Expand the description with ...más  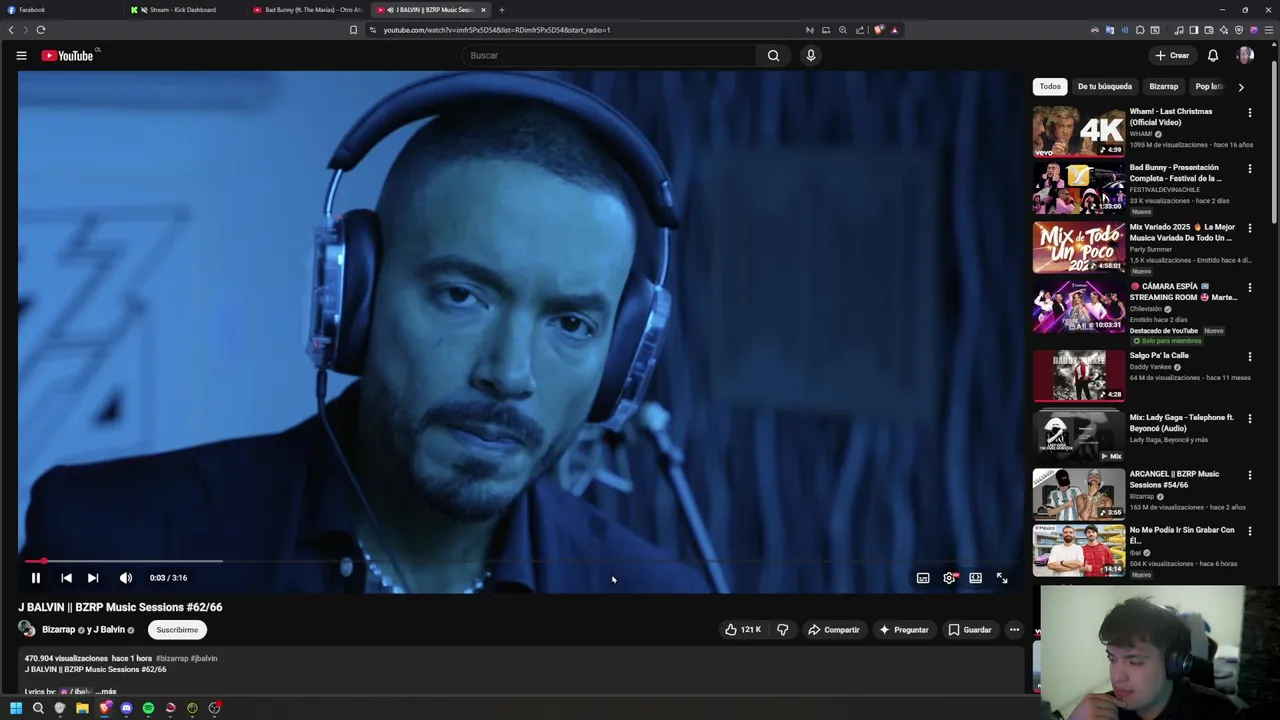105,691
